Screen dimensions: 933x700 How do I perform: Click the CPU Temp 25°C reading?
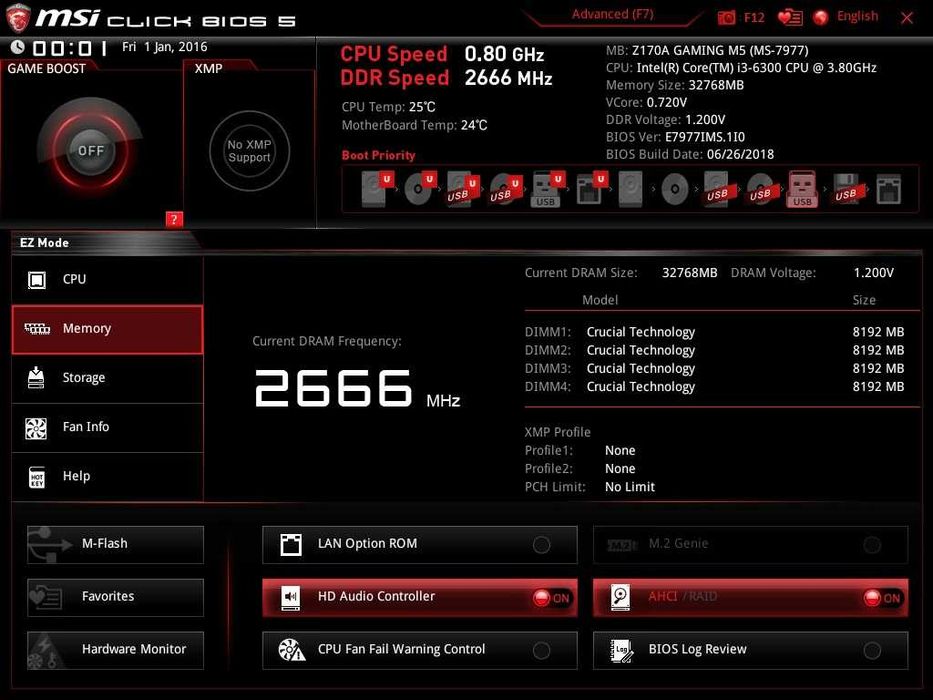[x=389, y=107]
